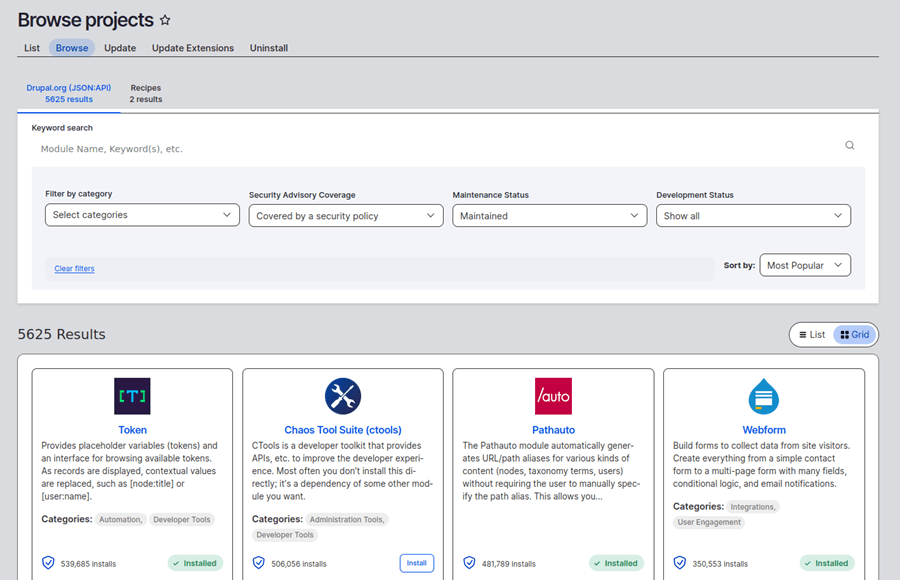Viewport: 900px width, 580px height.
Task: Click the 481,789 installs text
Action: click(x=509, y=564)
